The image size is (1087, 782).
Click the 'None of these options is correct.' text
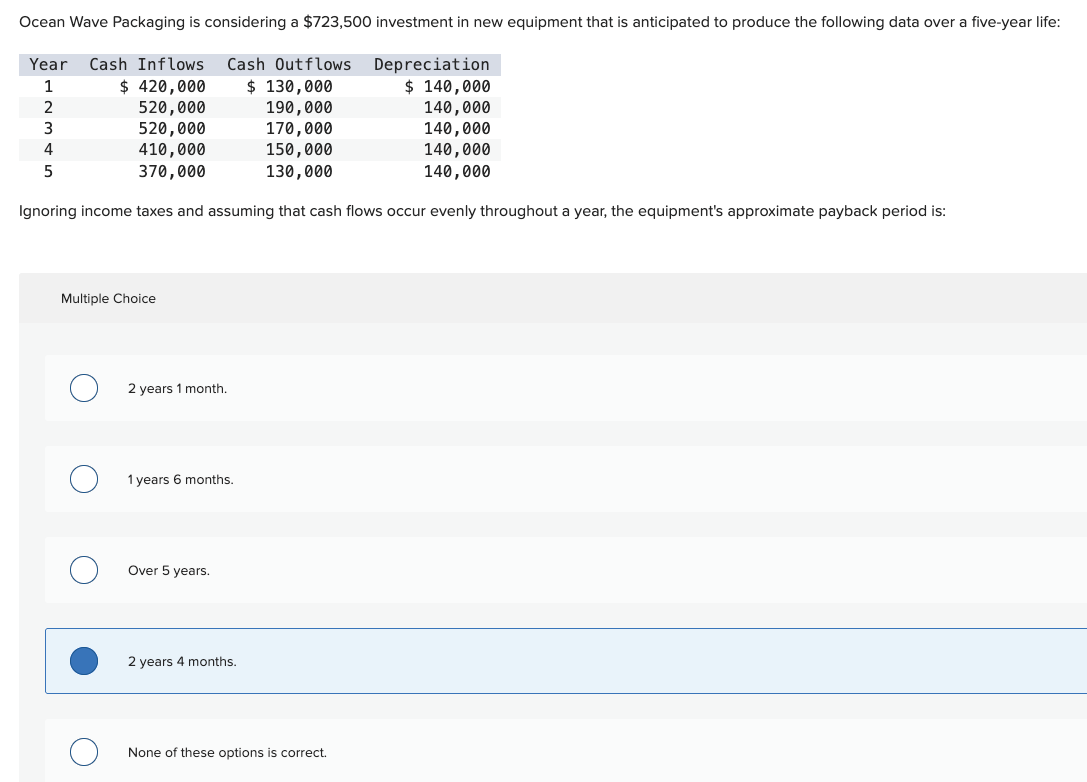(x=227, y=752)
